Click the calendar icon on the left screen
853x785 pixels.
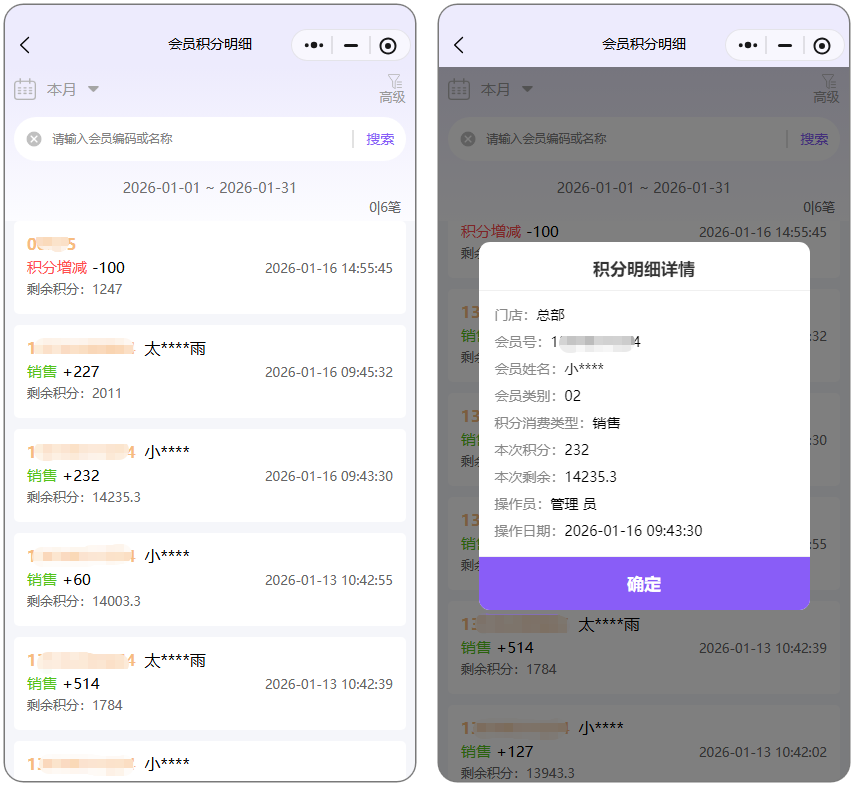pos(25,89)
